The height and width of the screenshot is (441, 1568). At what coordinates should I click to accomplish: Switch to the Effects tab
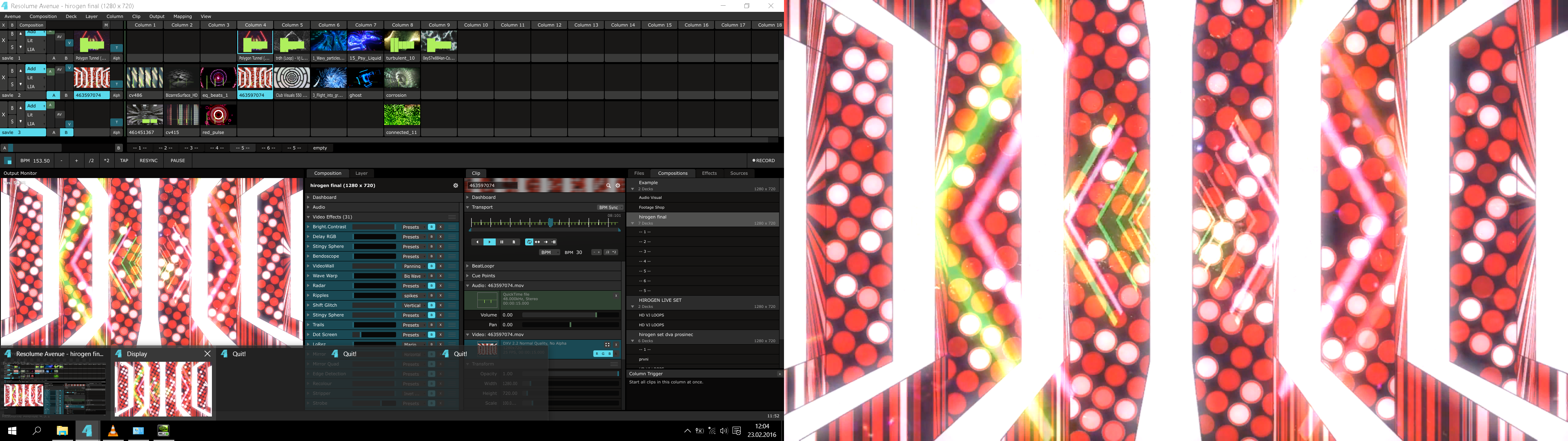[x=709, y=174]
